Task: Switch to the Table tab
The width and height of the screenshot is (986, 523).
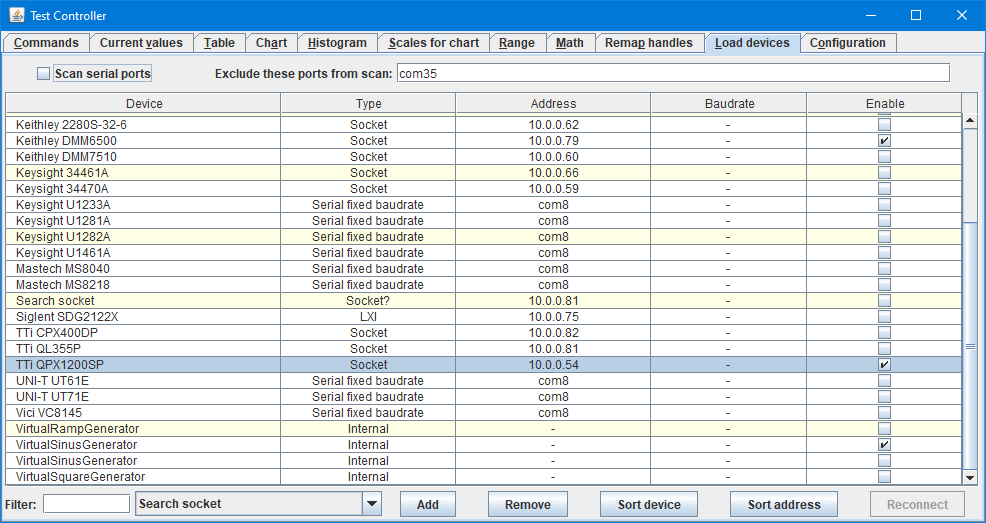Action: [x=219, y=43]
